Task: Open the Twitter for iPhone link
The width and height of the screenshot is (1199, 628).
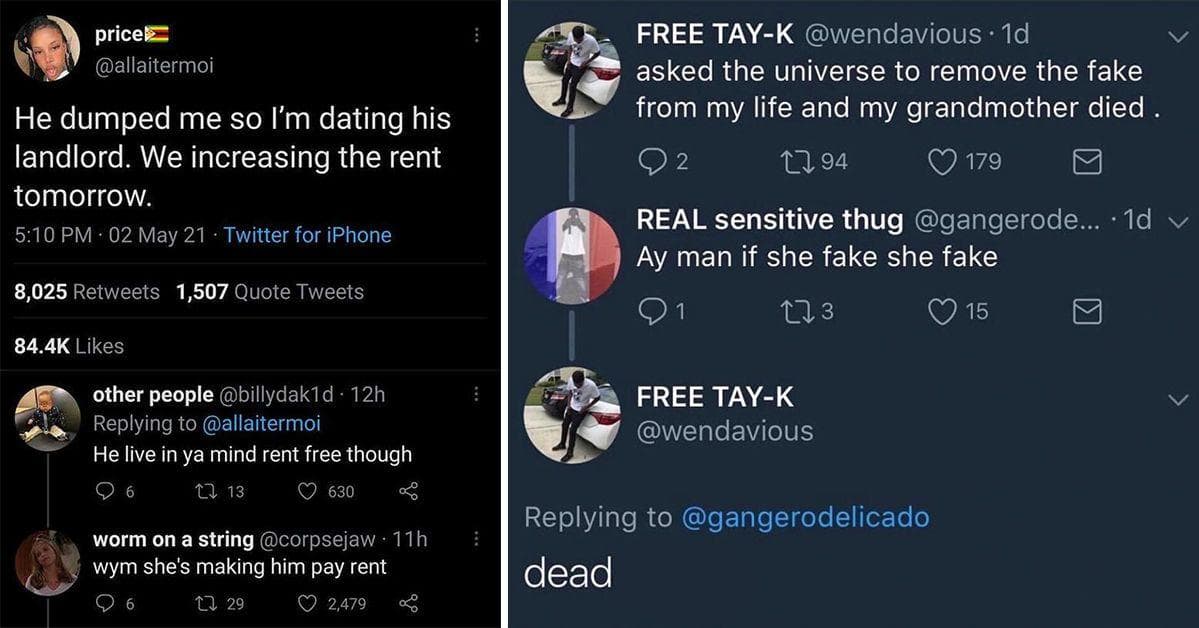Action: (x=308, y=235)
